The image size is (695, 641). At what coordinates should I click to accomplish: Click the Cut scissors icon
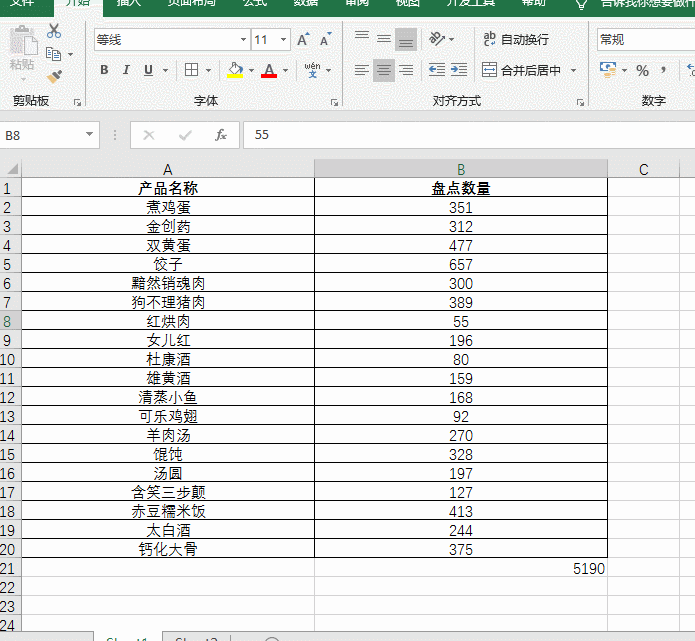(x=54, y=31)
